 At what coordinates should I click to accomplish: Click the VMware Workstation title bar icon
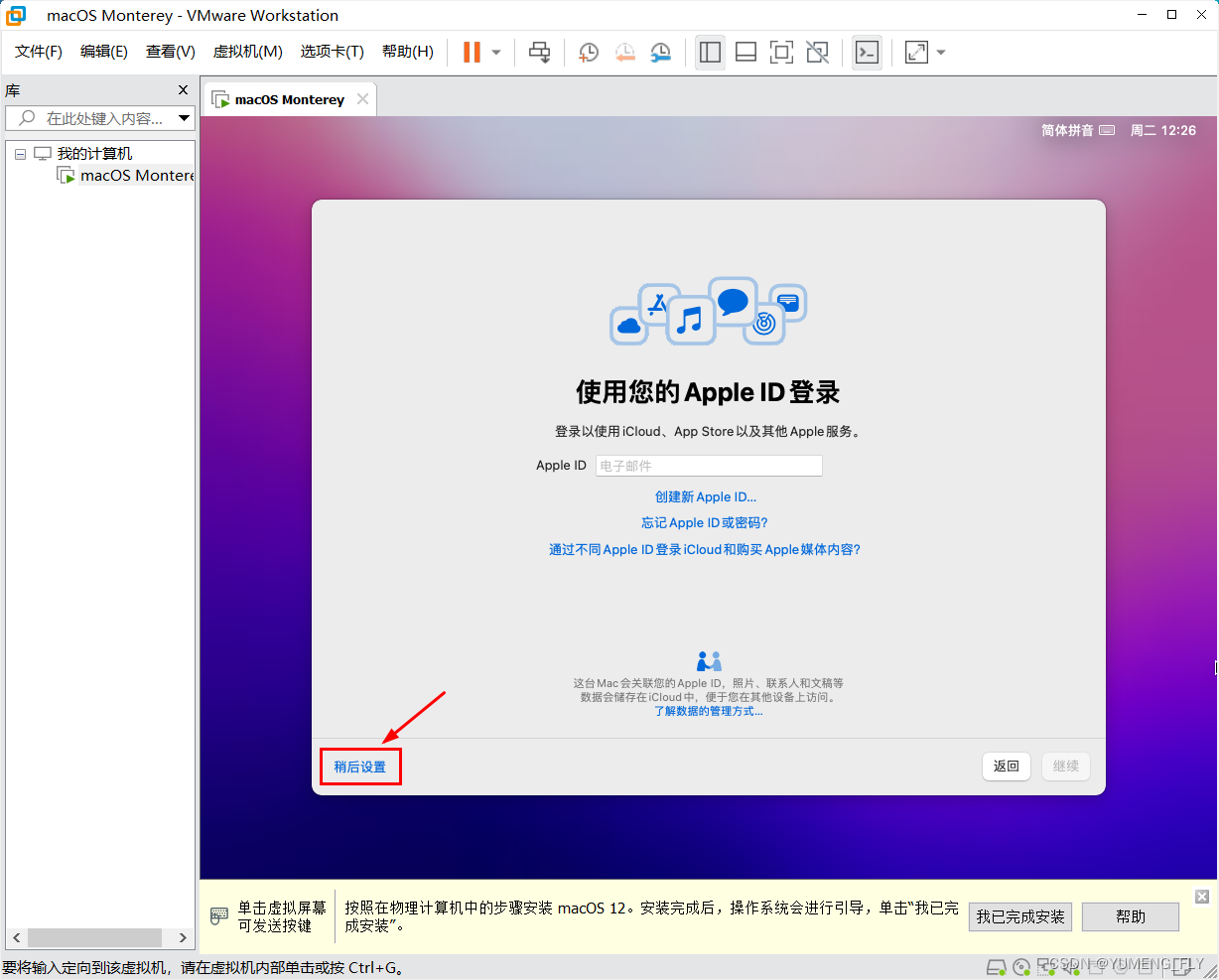[x=16, y=15]
